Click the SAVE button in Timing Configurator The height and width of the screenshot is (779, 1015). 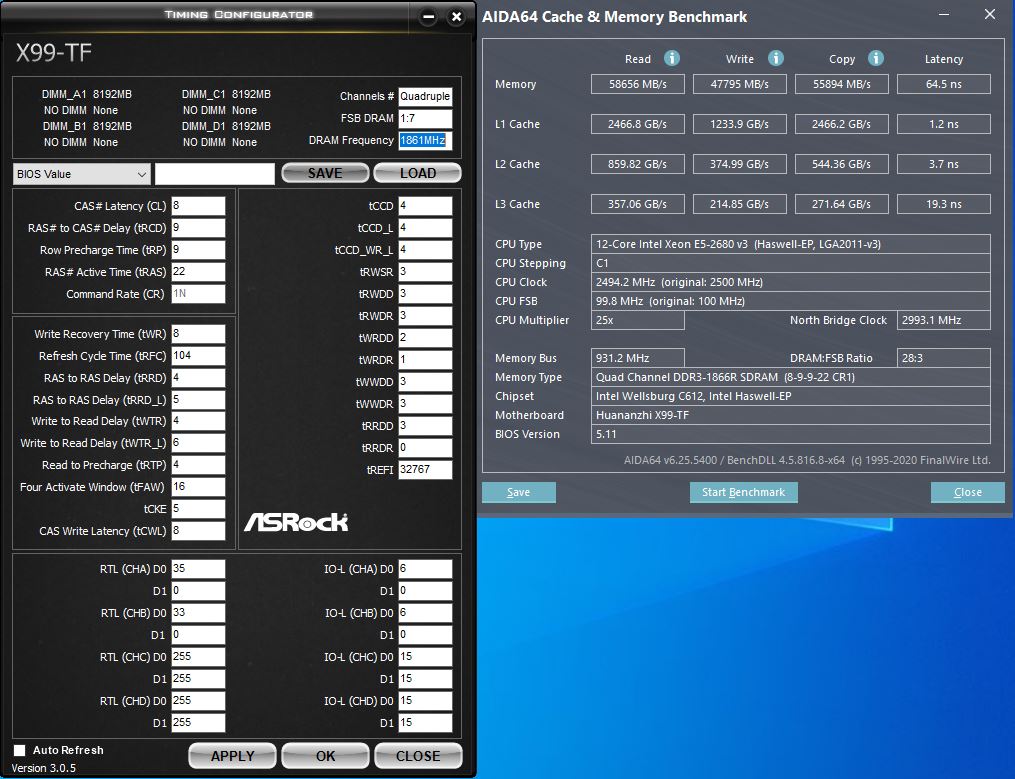pos(325,174)
